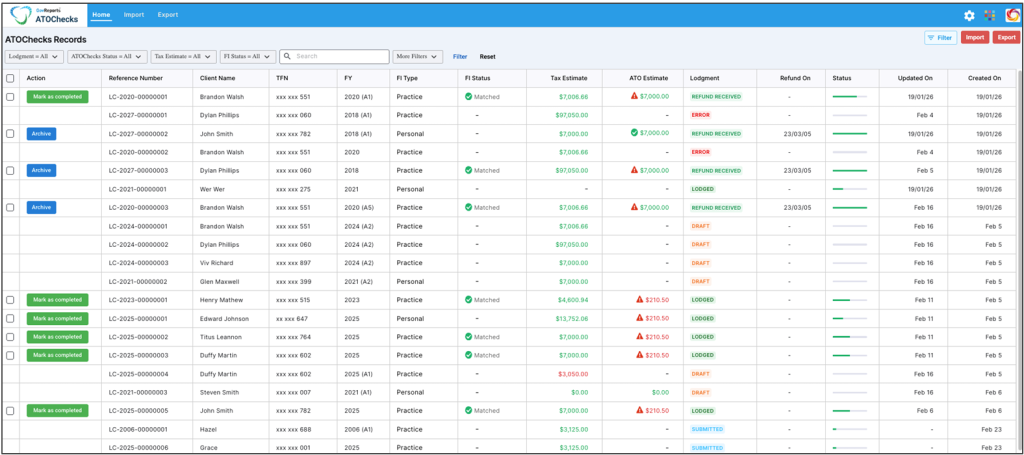Viewport: 1024px width, 455px height.
Task: Expand the Lodgment = All dropdown
Action: [34, 57]
